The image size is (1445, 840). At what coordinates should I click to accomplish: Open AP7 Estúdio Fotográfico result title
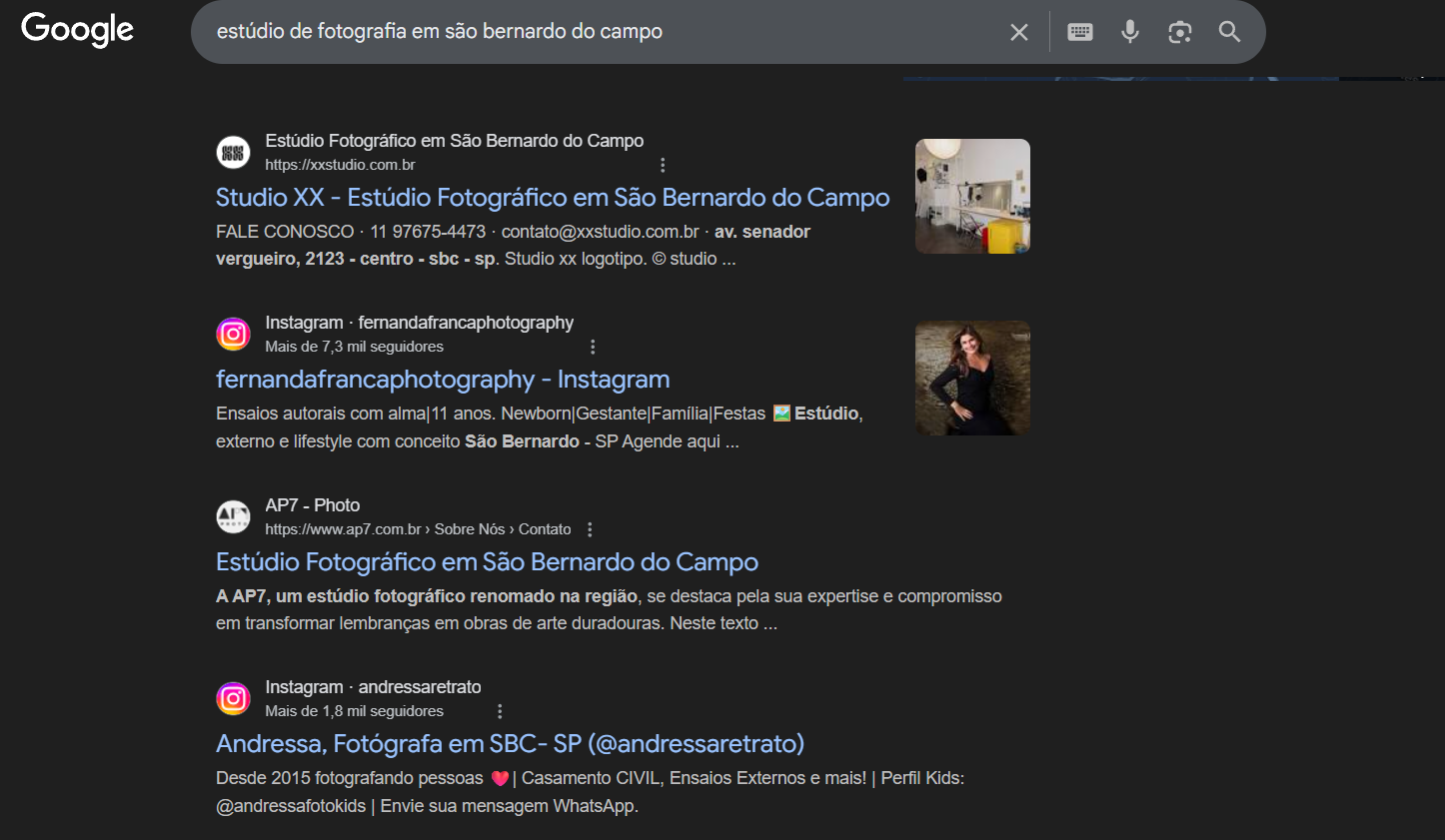pyautogui.click(x=487, y=562)
